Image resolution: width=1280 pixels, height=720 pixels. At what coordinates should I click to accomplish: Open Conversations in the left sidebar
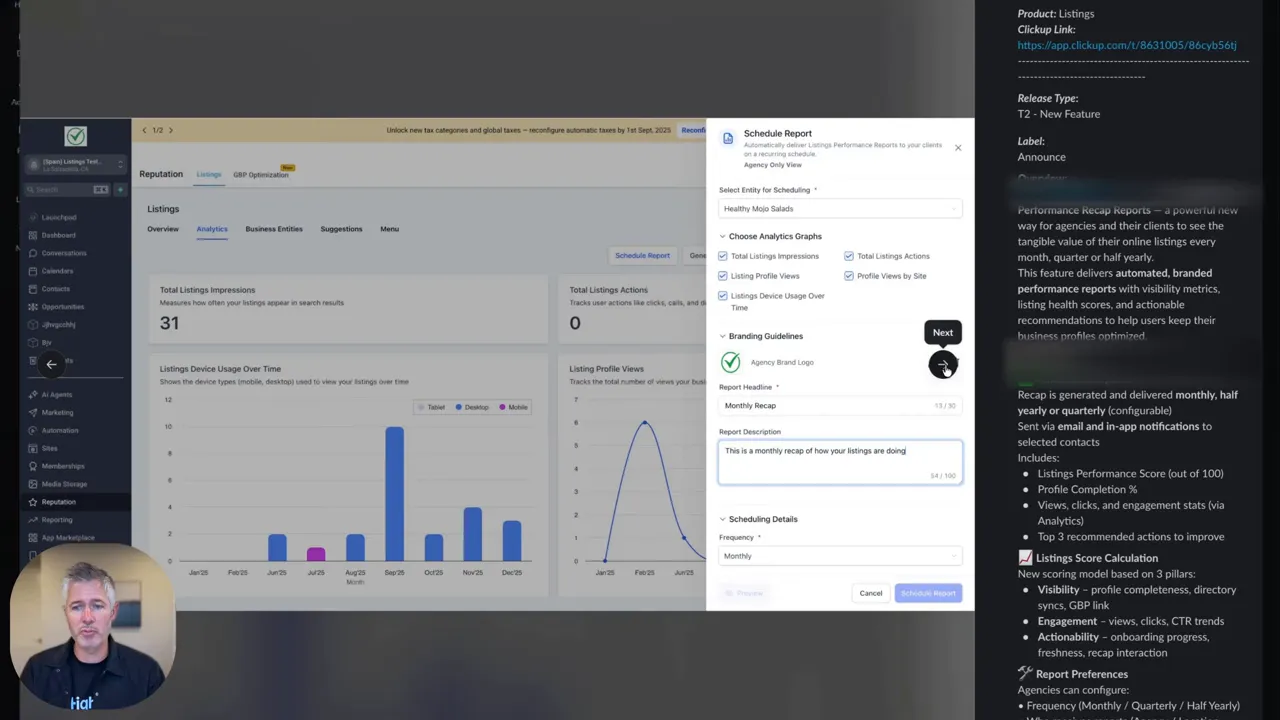click(66, 252)
